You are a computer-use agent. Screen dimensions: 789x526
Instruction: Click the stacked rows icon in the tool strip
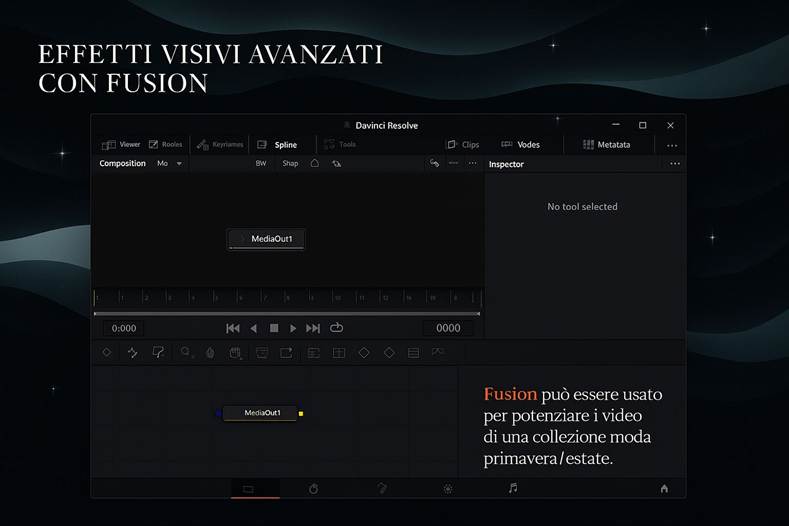click(414, 353)
